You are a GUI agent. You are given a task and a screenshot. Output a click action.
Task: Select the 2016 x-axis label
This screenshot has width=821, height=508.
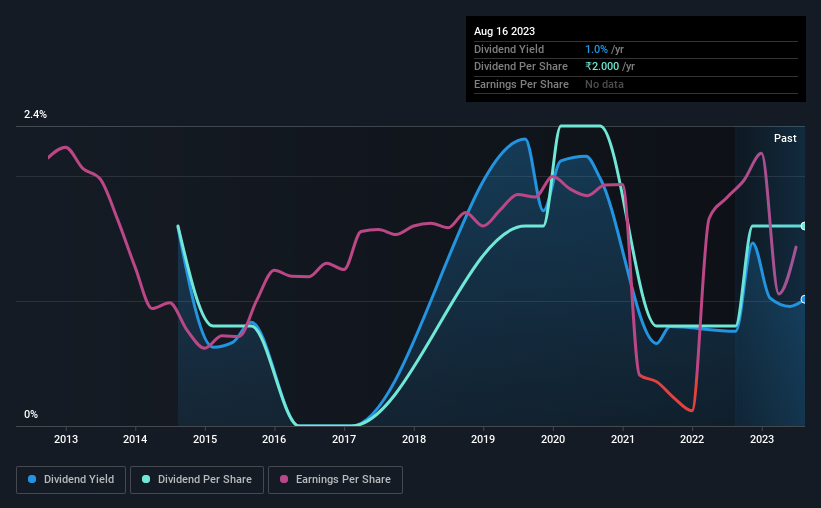pyautogui.click(x=274, y=439)
